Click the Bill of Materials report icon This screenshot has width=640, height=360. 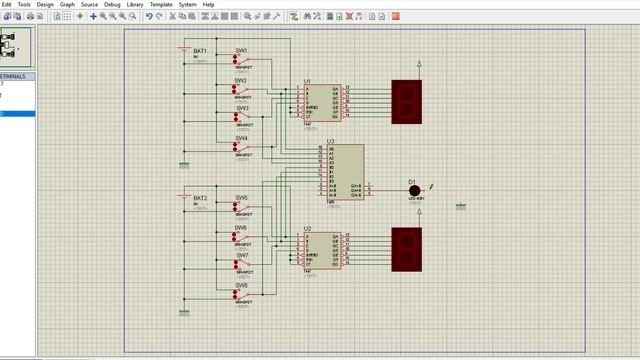pos(372,16)
